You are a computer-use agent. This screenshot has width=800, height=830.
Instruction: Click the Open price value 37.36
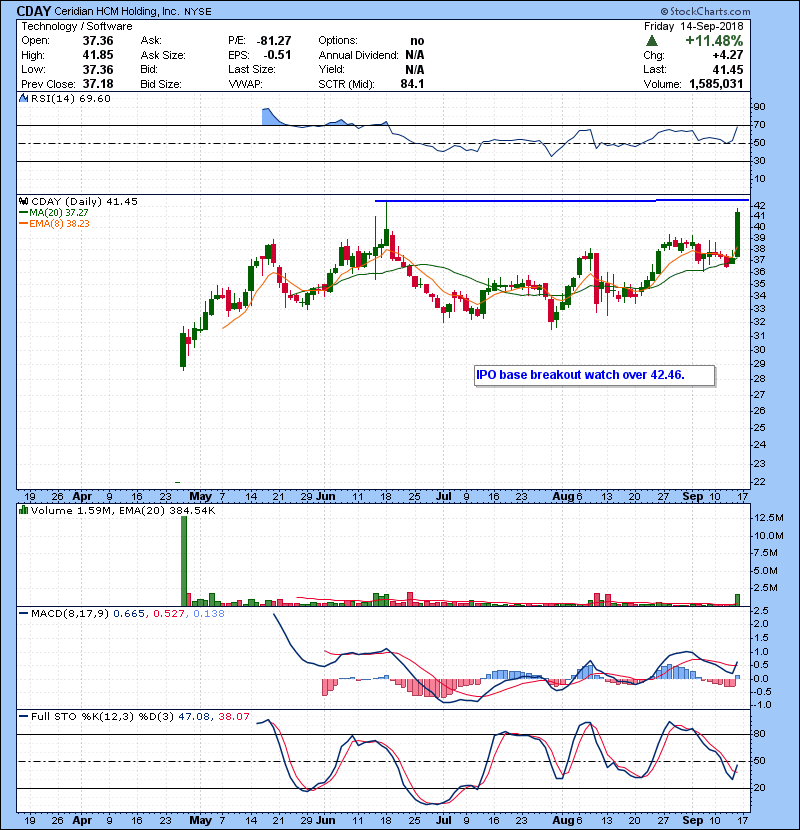98,41
